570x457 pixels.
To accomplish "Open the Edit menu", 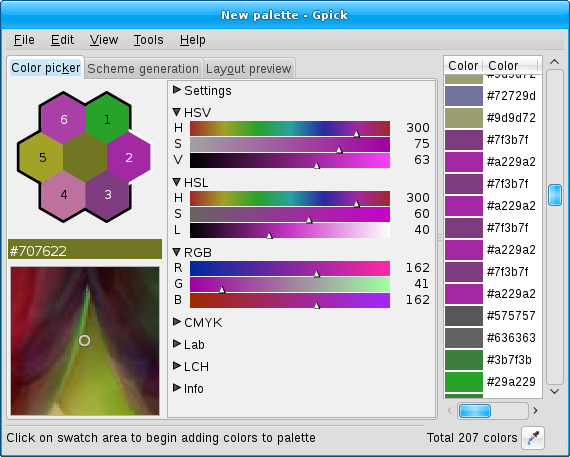I will (x=62, y=40).
